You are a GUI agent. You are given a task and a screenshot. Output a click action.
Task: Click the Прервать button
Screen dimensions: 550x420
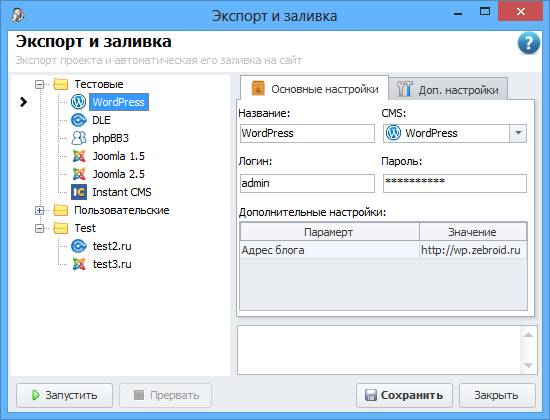pos(166,395)
